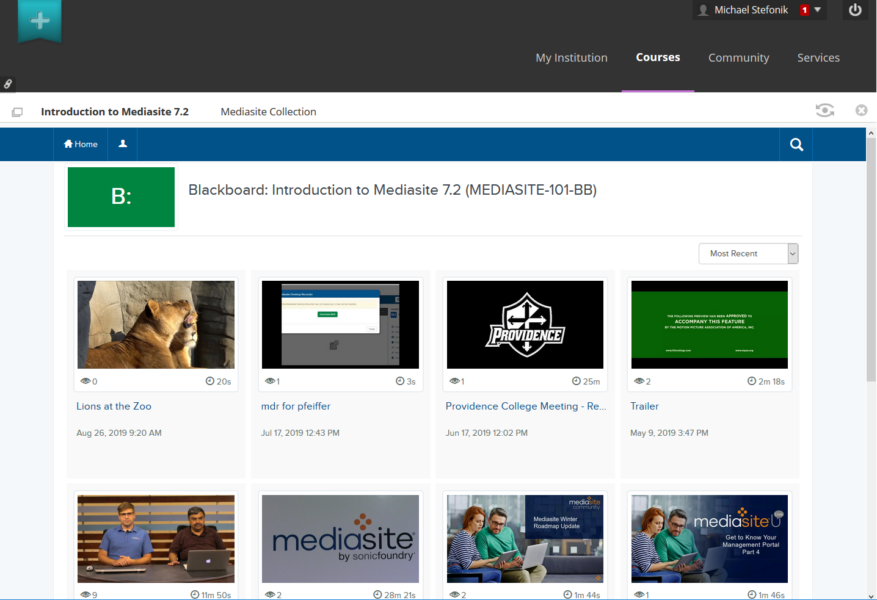Click scrollbar down arrow
The image size is (877, 600).
[x=871, y=595]
